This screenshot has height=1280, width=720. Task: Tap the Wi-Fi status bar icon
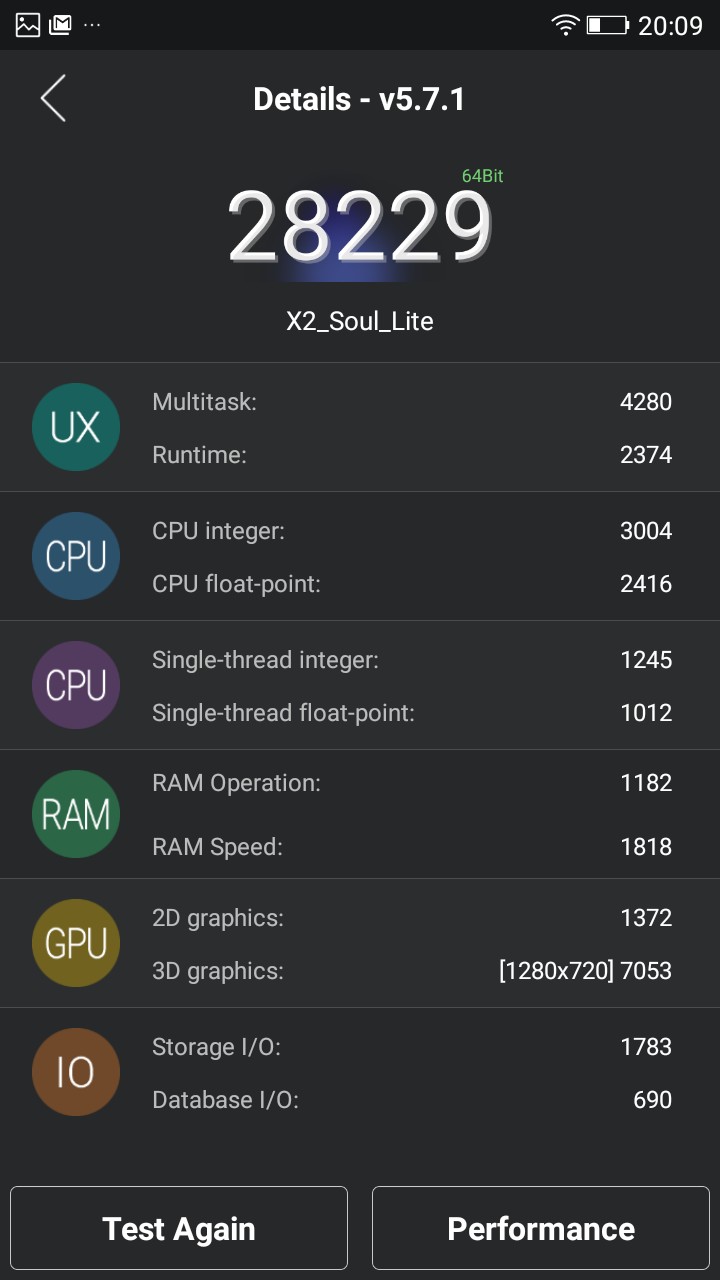coord(565,25)
